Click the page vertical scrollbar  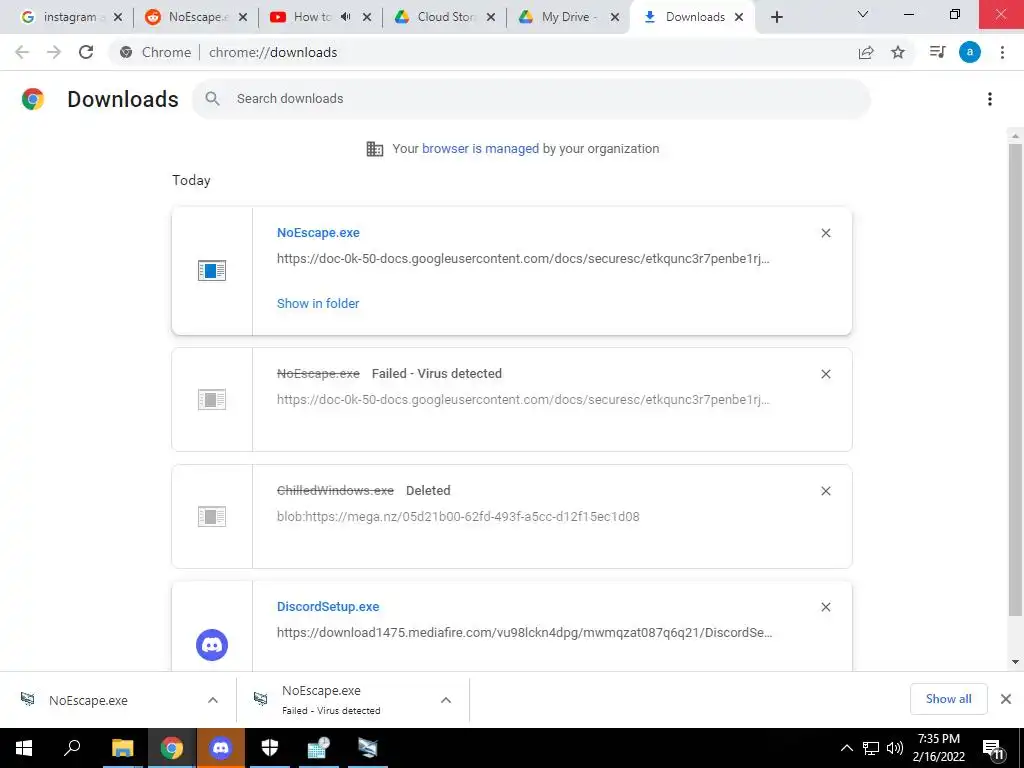coord(1015,379)
